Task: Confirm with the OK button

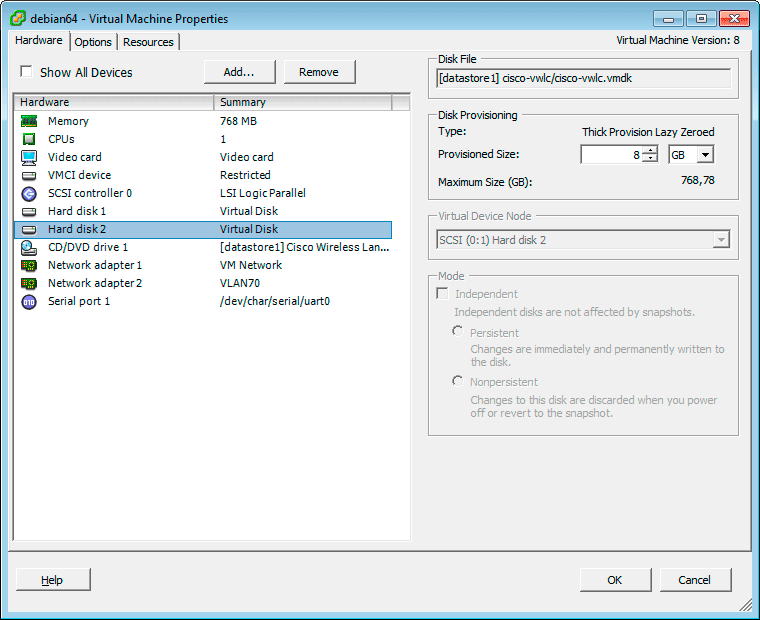Action: point(615,580)
